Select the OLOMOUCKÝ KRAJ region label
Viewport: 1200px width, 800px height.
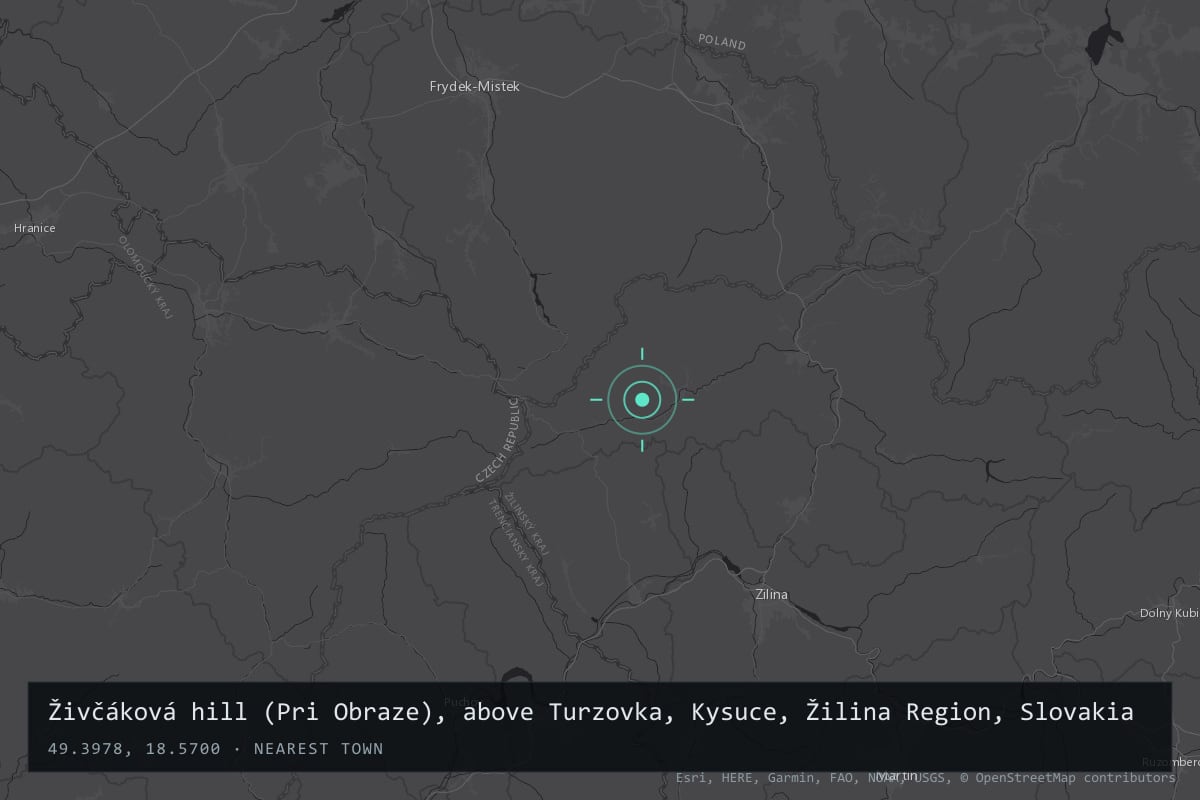pyautogui.click(x=146, y=276)
